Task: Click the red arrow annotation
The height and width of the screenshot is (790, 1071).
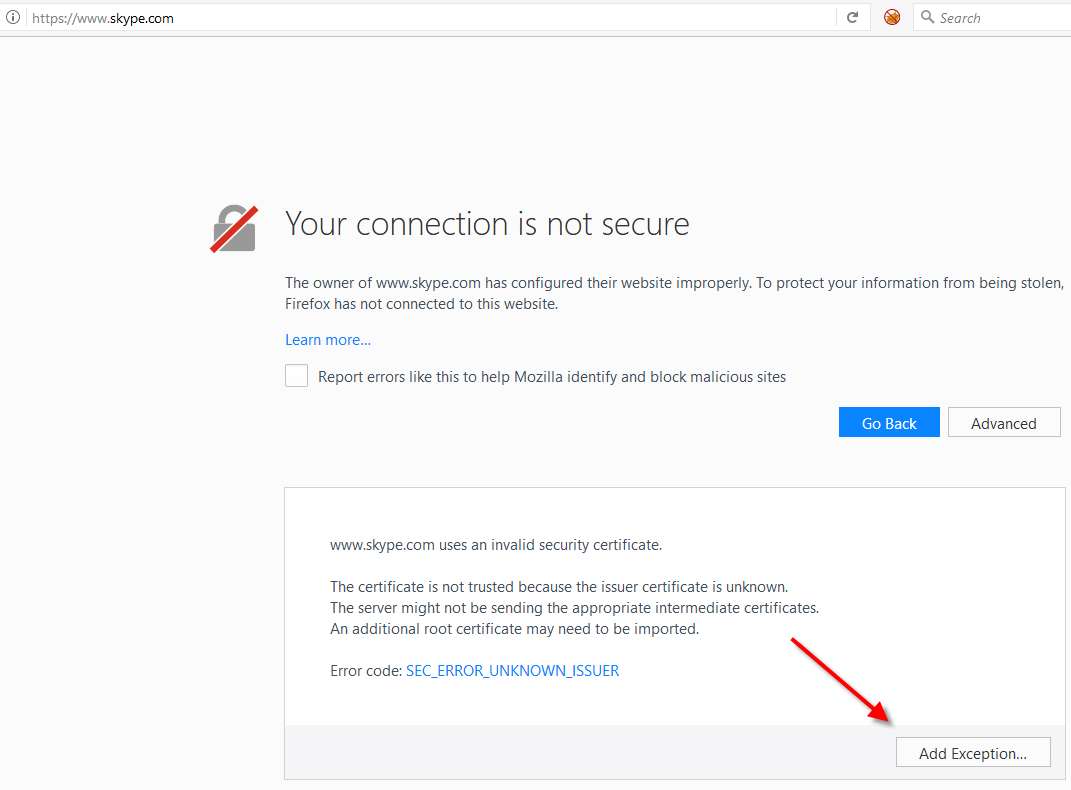Action: (x=841, y=679)
